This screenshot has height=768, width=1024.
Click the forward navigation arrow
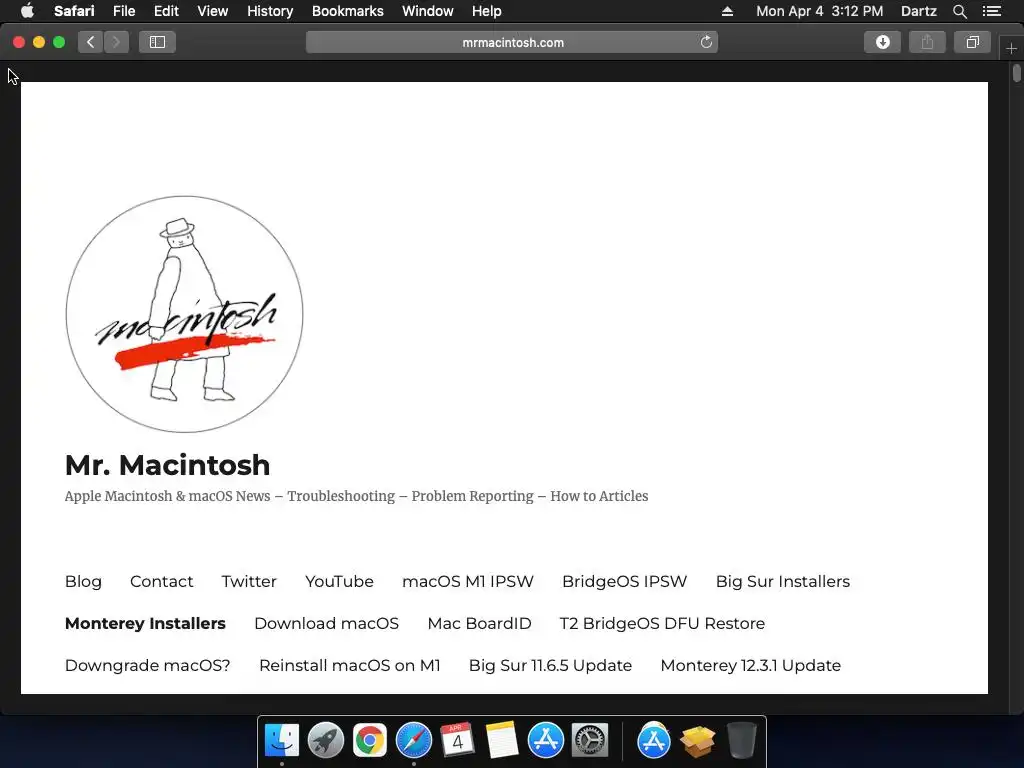(116, 42)
